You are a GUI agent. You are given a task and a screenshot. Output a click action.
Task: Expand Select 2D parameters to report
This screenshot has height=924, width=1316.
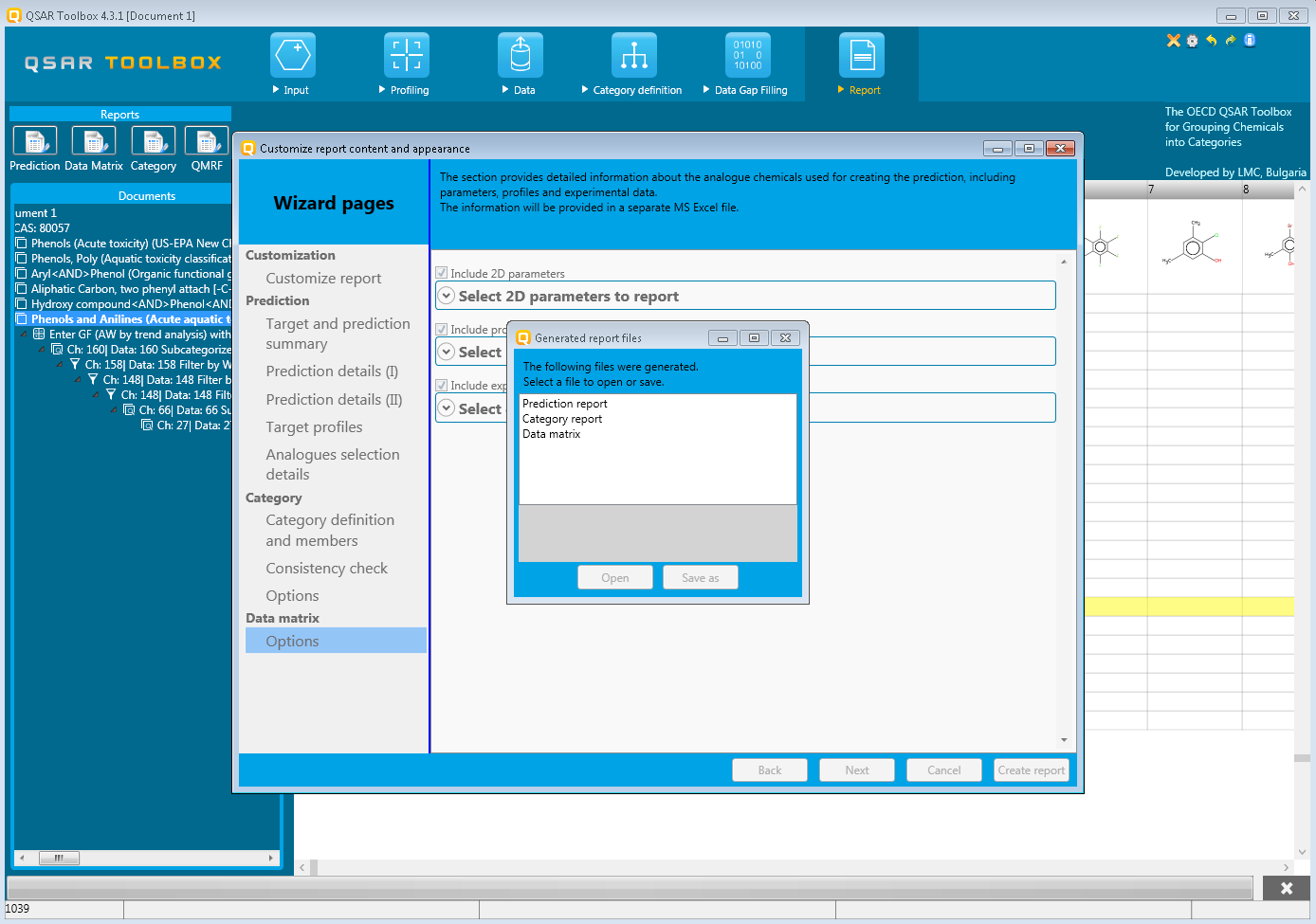[x=447, y=296]
